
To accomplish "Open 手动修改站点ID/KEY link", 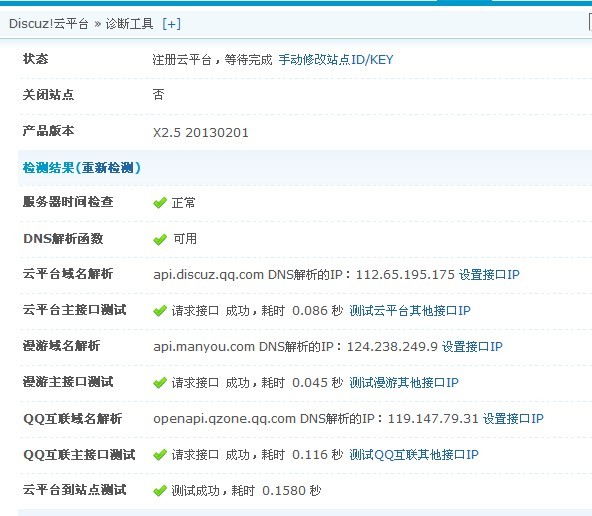I will pos(336,60).
